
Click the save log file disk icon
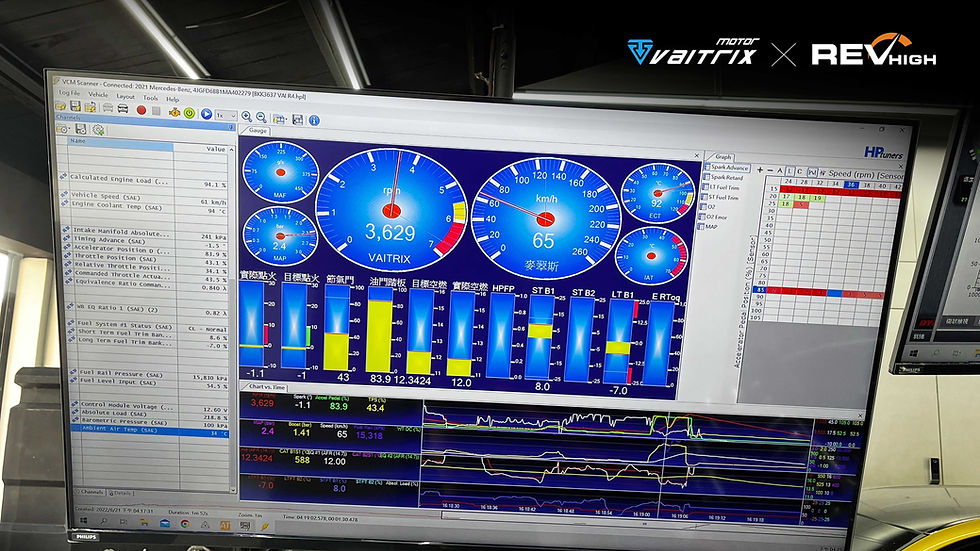[x=75, y=106]
